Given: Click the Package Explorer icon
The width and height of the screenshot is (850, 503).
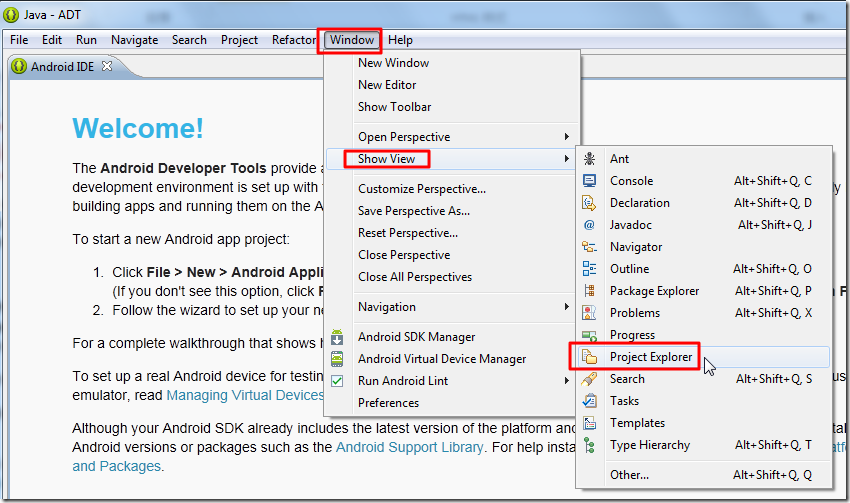Looking at the screenshot, I should 589,291.
